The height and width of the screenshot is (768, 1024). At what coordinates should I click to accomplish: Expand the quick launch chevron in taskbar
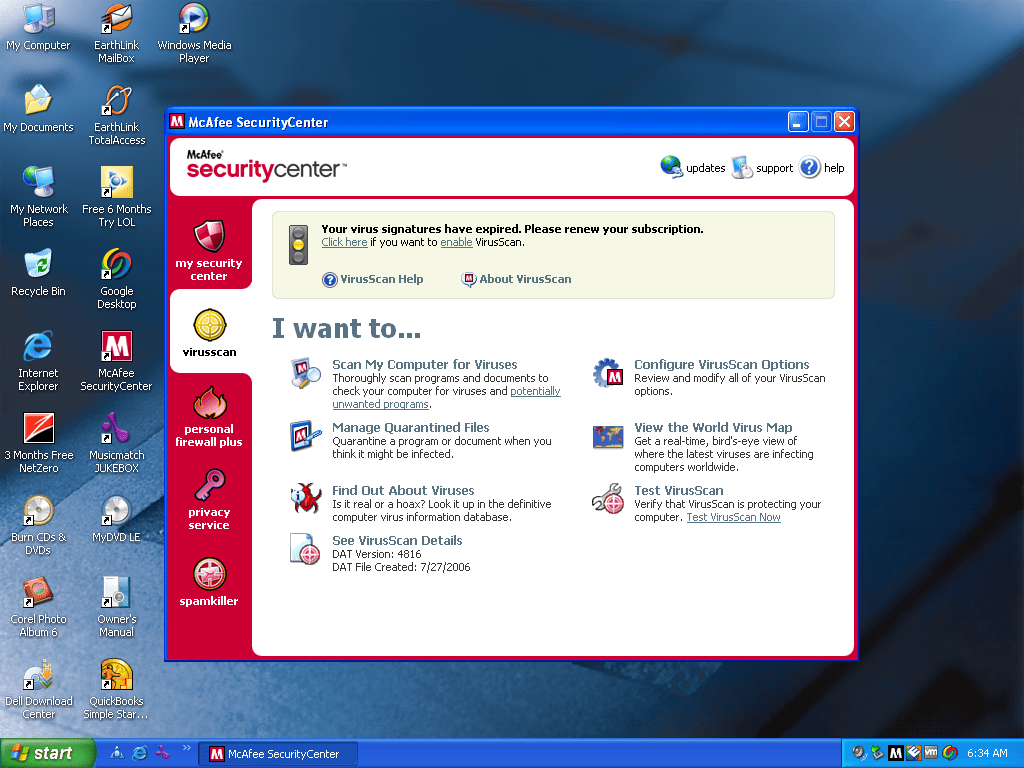click(187, 748)
